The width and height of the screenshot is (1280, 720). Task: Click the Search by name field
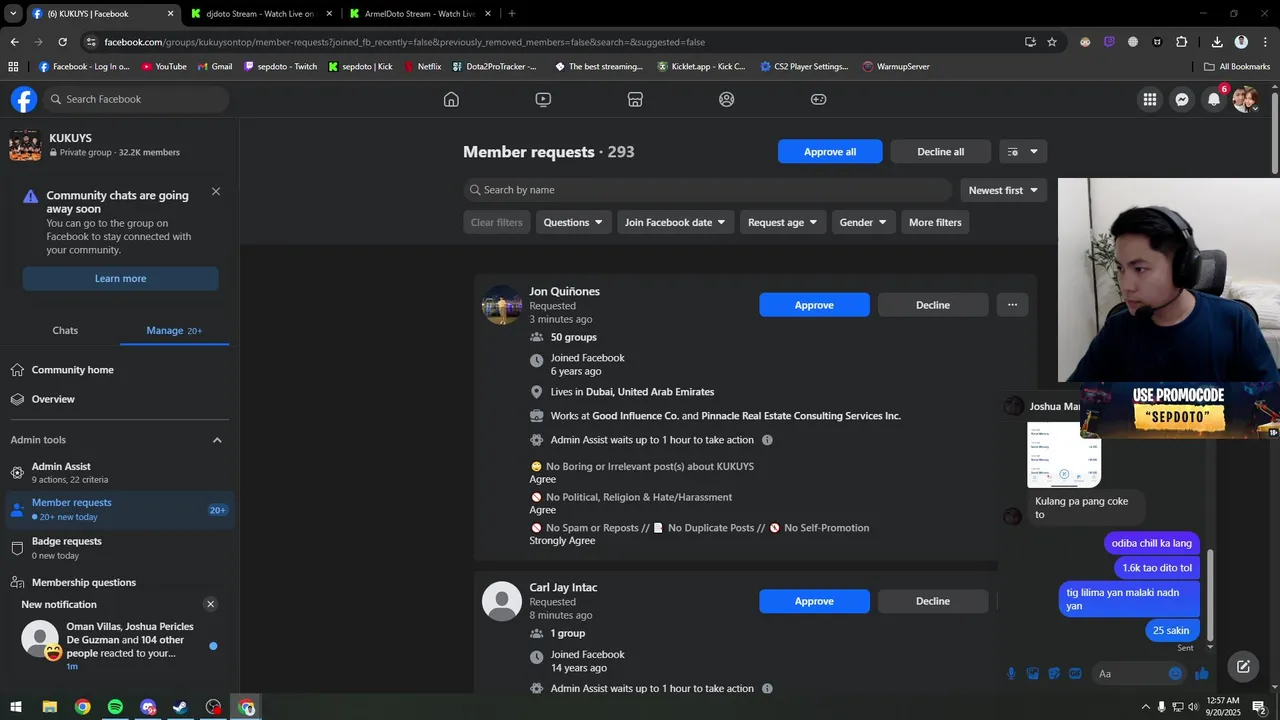(707, 190)
